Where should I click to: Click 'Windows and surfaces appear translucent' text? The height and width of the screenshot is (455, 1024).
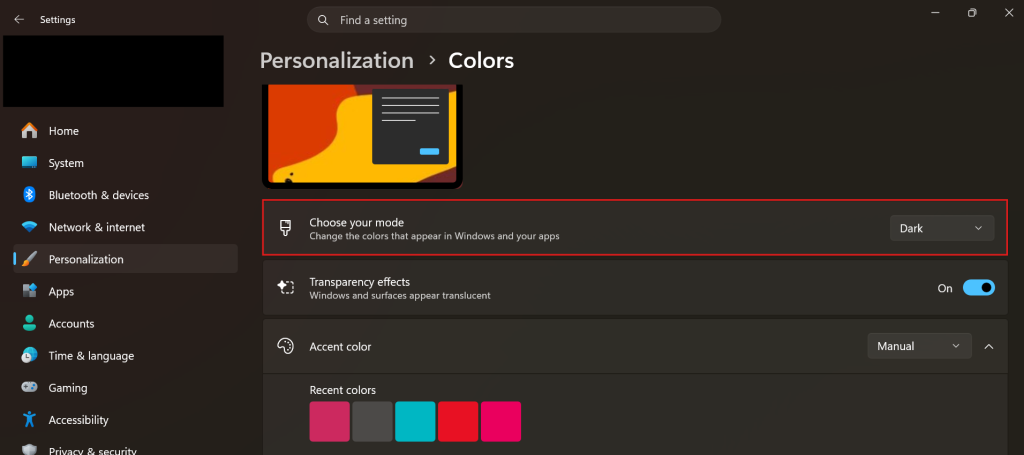click(400, 296)
